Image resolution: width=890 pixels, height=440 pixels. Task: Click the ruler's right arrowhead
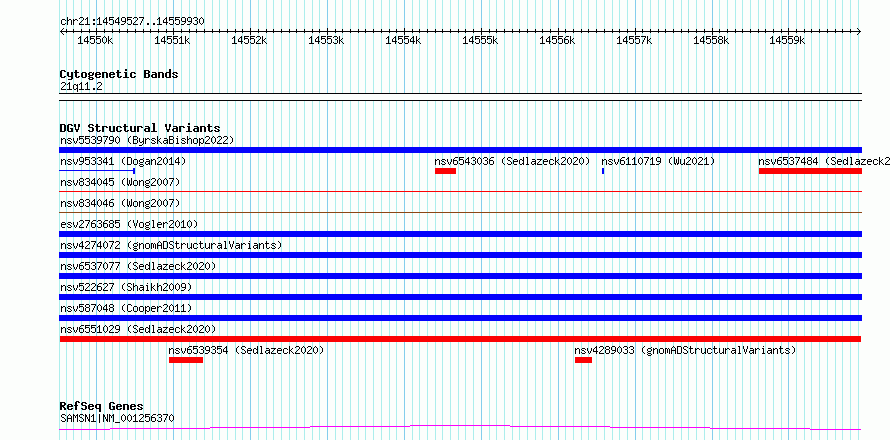[859, 32]
